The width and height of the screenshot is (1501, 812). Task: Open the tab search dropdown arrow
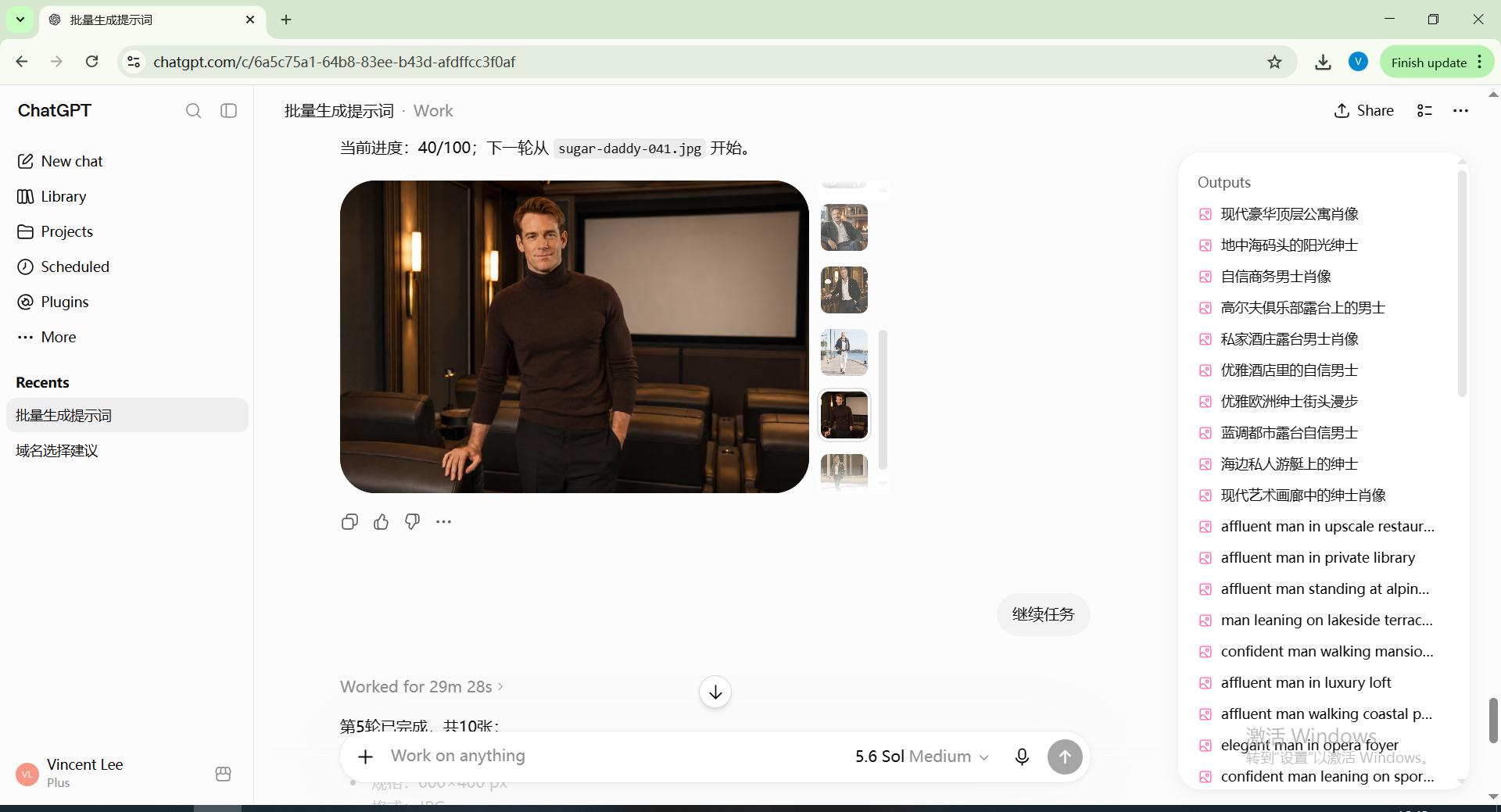coord(20,20)
